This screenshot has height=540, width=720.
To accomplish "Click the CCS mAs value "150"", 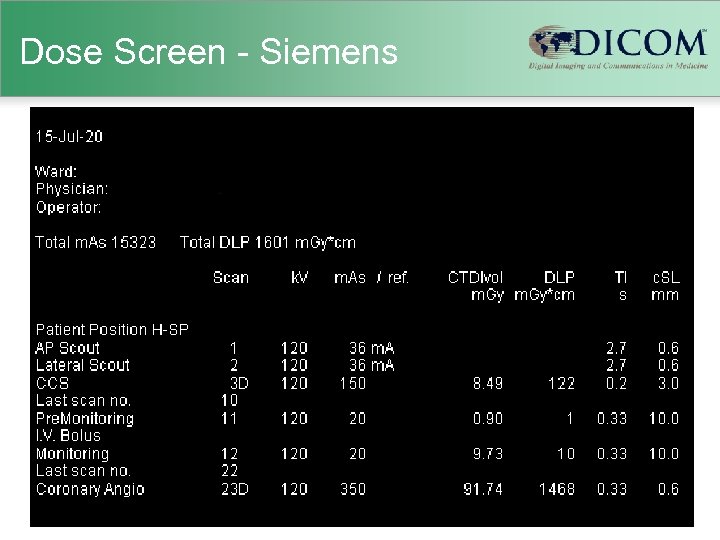I will click(x=353, y=383).
